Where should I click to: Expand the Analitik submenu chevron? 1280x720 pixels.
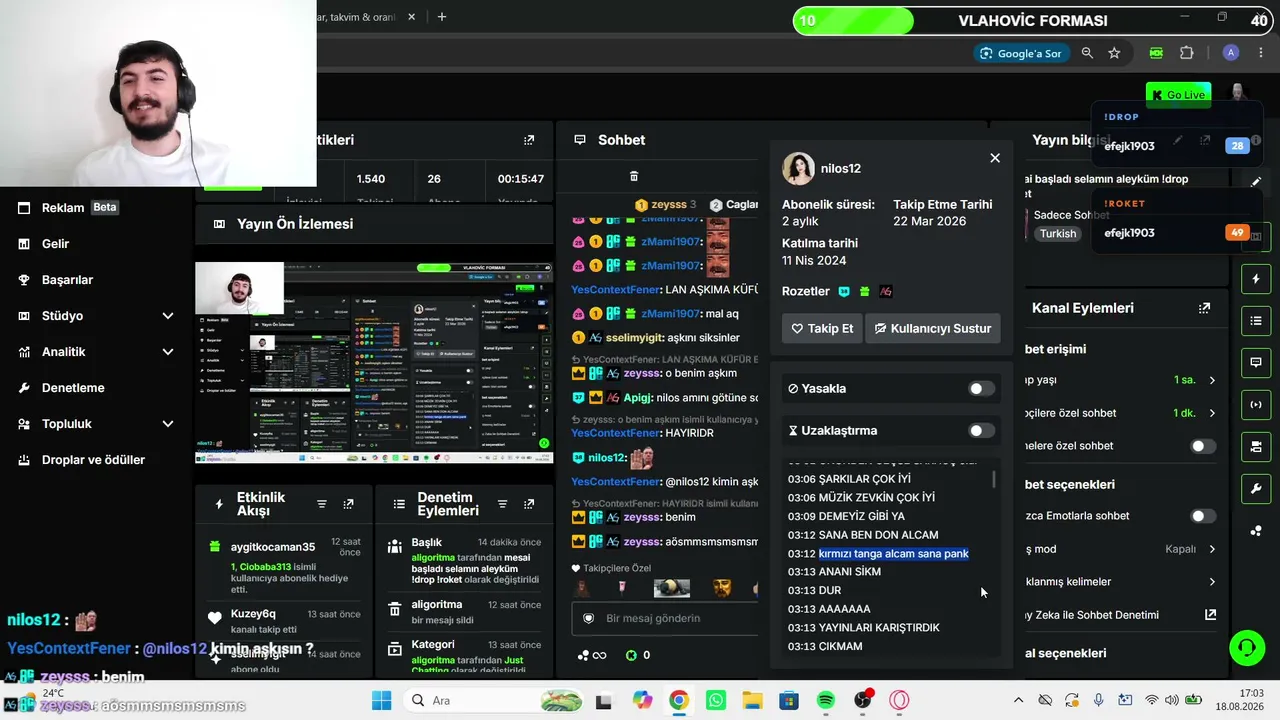(168, 352)
